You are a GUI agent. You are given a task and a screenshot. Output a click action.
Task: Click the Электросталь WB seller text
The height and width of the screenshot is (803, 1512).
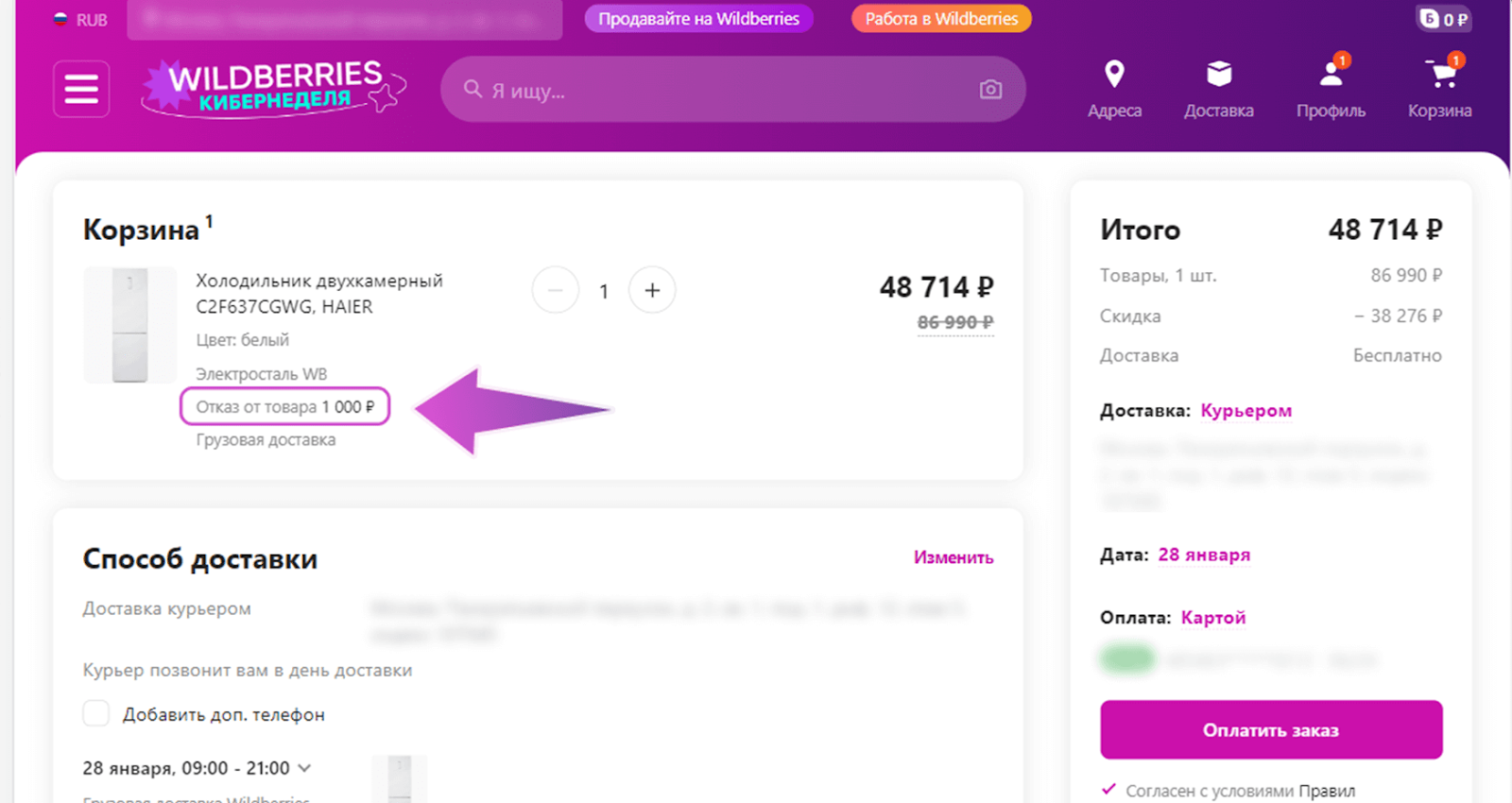[262, 374]
